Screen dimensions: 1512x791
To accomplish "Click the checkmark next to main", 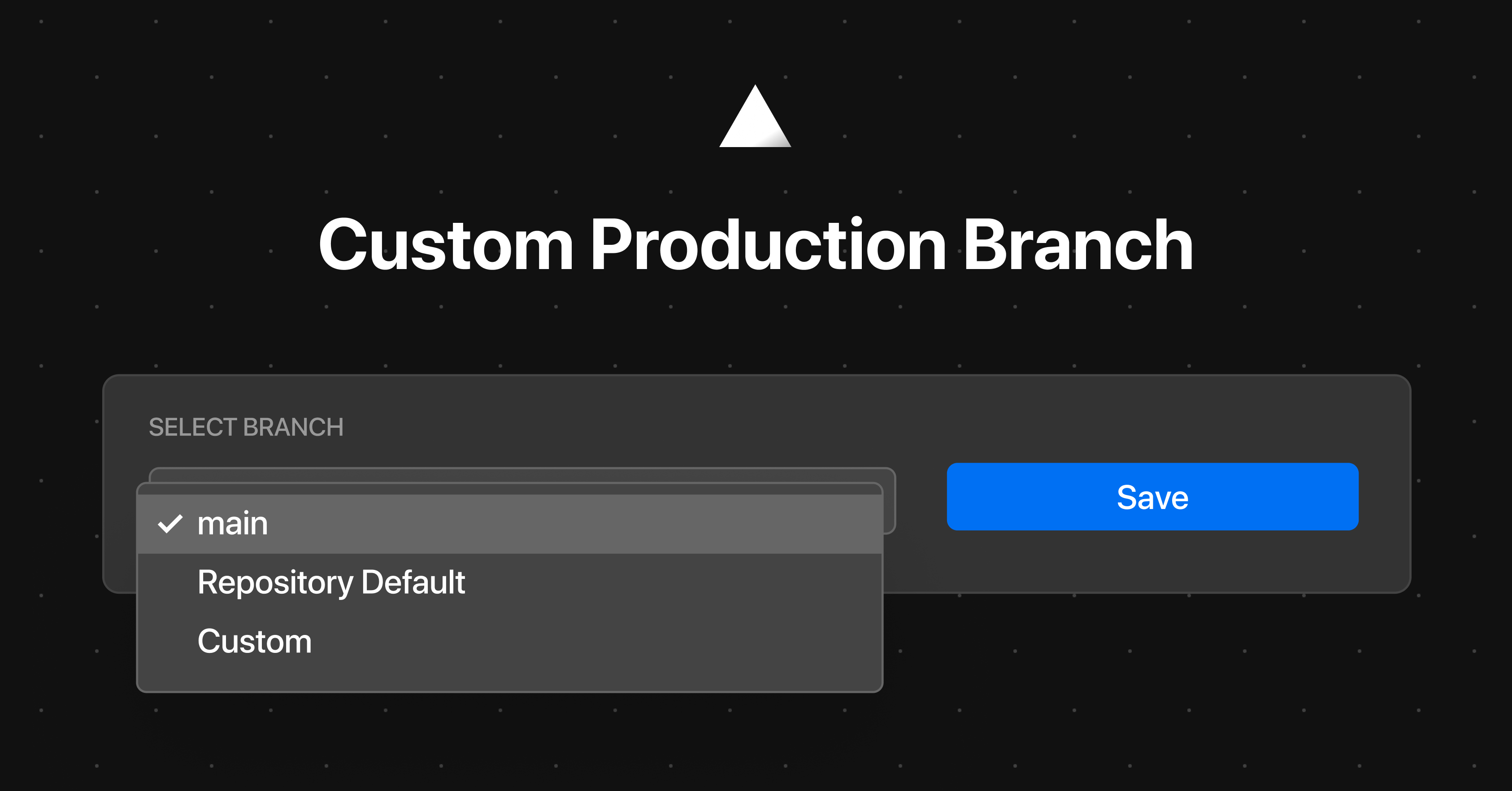I will coord(170,523).
